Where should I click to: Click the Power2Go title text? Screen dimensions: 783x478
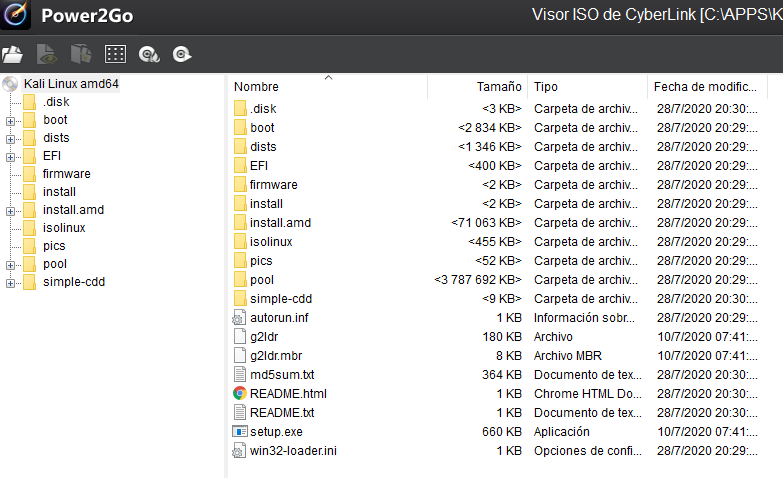point(87,16)
